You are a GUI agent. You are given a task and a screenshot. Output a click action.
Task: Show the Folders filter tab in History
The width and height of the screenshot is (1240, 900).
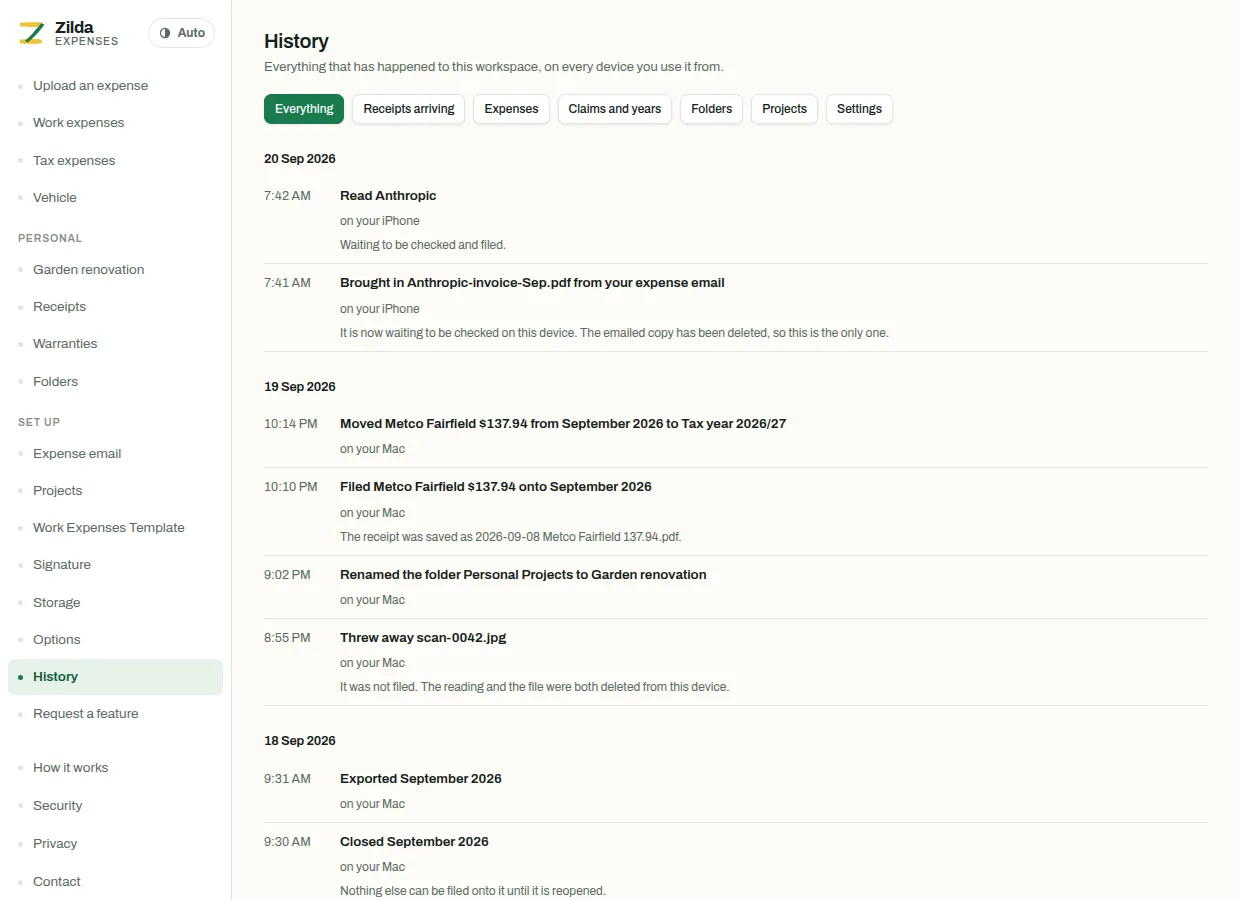(x=712, y=109)
